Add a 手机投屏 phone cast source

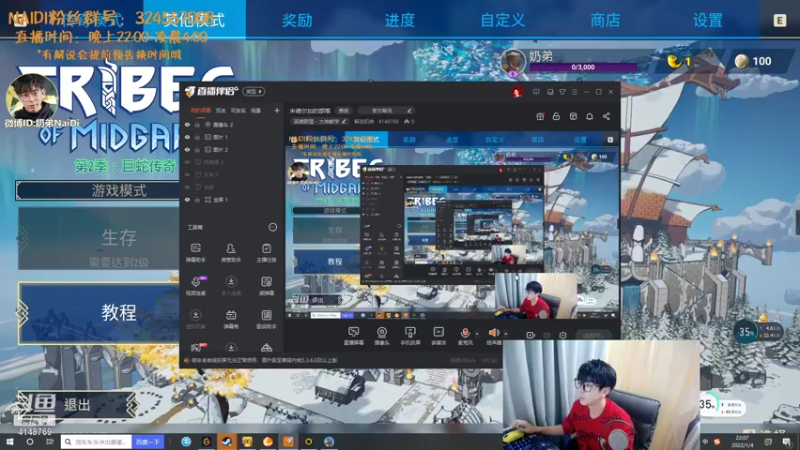pos(410,336)
